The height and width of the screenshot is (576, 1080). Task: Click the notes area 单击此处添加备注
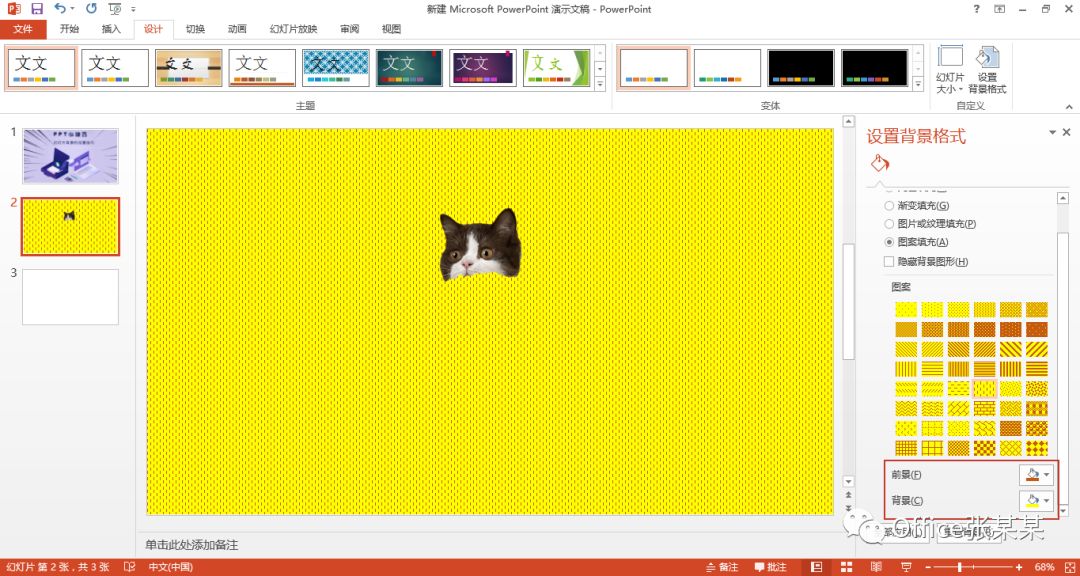[x=192, y=545]
